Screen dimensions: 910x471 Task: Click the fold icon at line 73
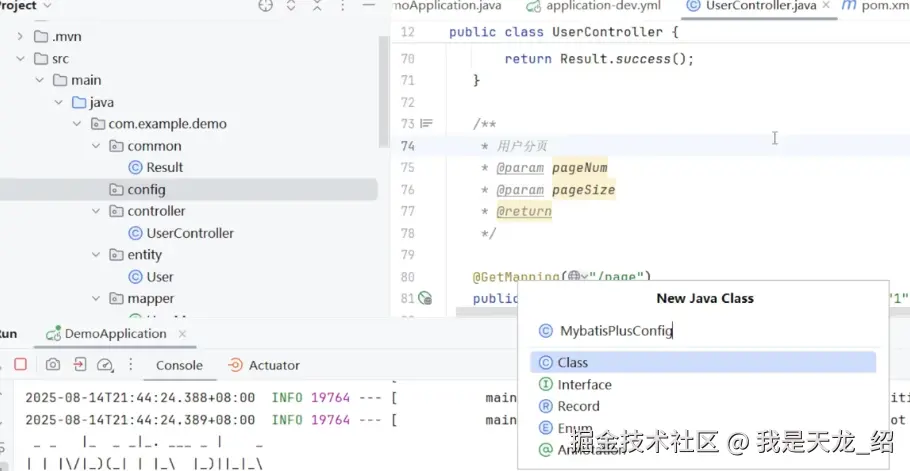(427, 124)
